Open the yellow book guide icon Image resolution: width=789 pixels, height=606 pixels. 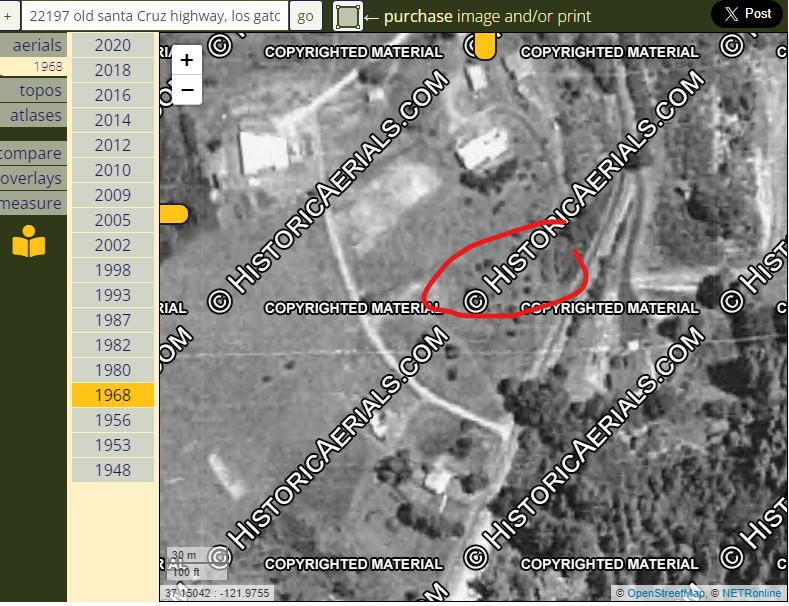tap(29, 243)
